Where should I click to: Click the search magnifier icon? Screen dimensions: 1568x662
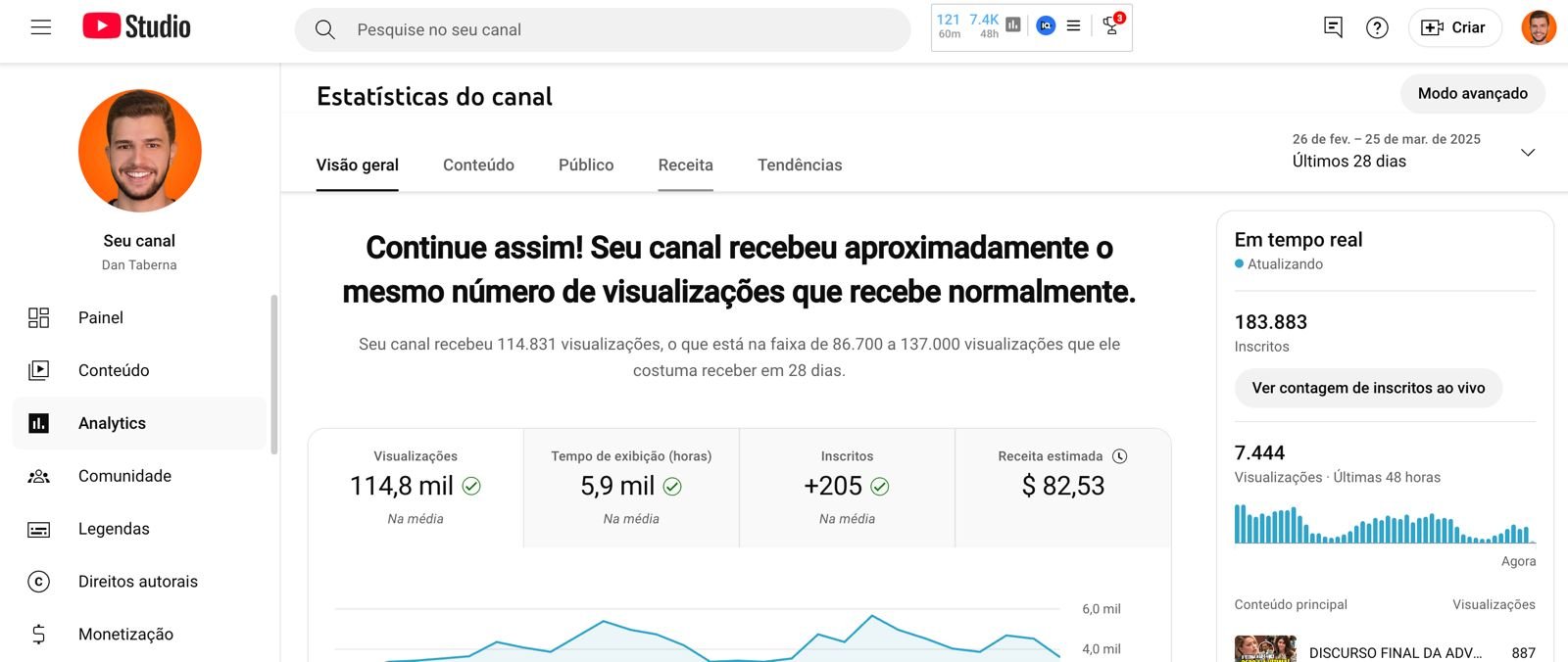325,29
